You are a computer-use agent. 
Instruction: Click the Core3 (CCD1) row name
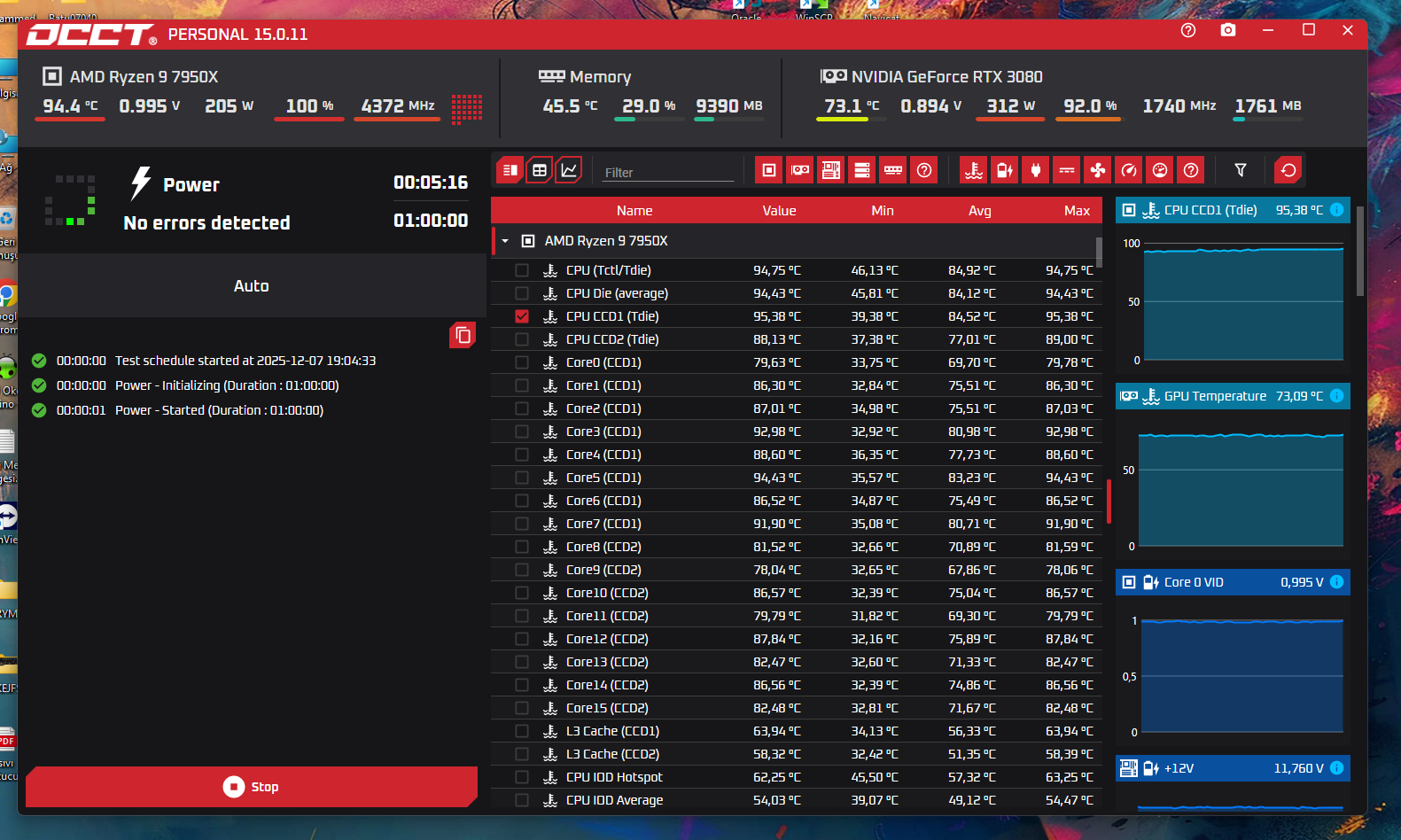[603, 432]
